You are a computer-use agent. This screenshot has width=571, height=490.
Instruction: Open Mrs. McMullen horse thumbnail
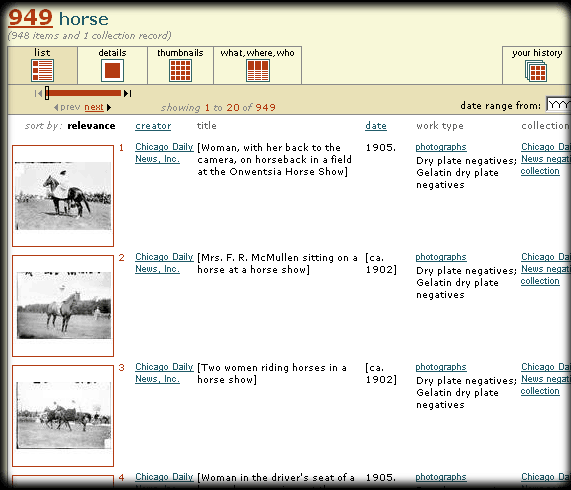coord(63,306)
